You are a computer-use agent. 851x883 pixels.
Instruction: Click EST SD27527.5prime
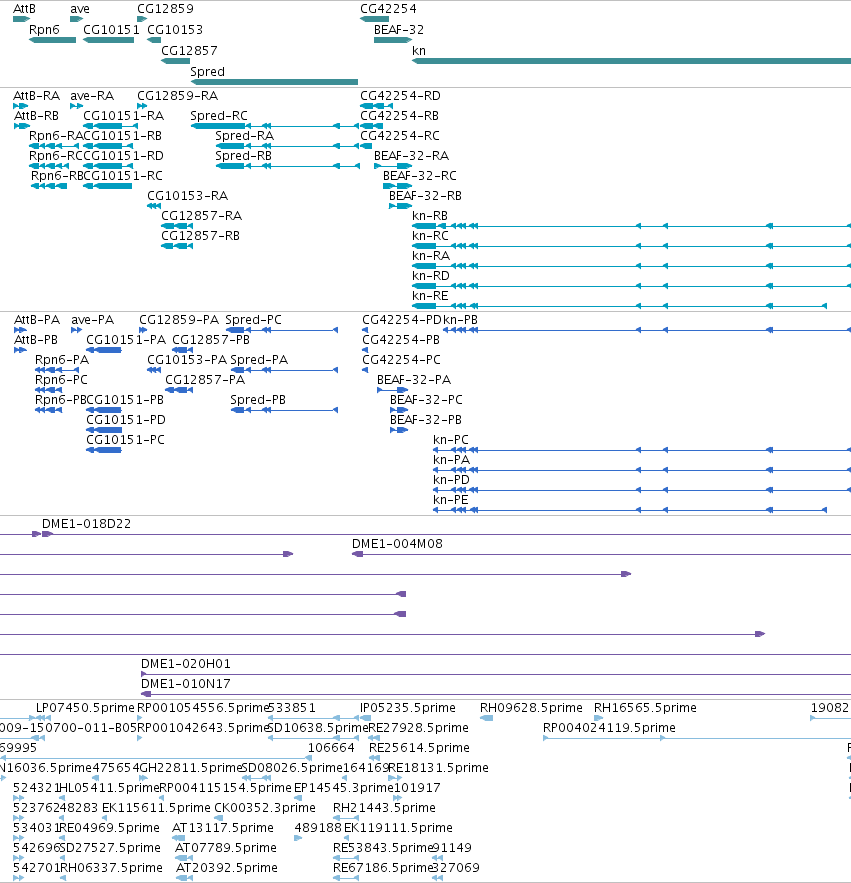pos(63,858)
